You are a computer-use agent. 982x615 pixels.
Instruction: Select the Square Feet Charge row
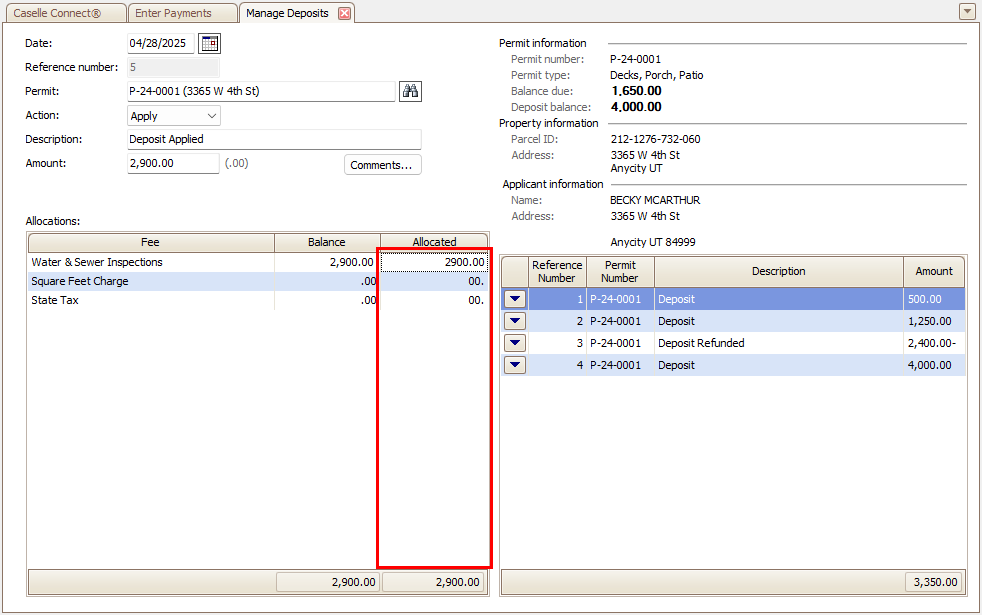tap(257, 281)
